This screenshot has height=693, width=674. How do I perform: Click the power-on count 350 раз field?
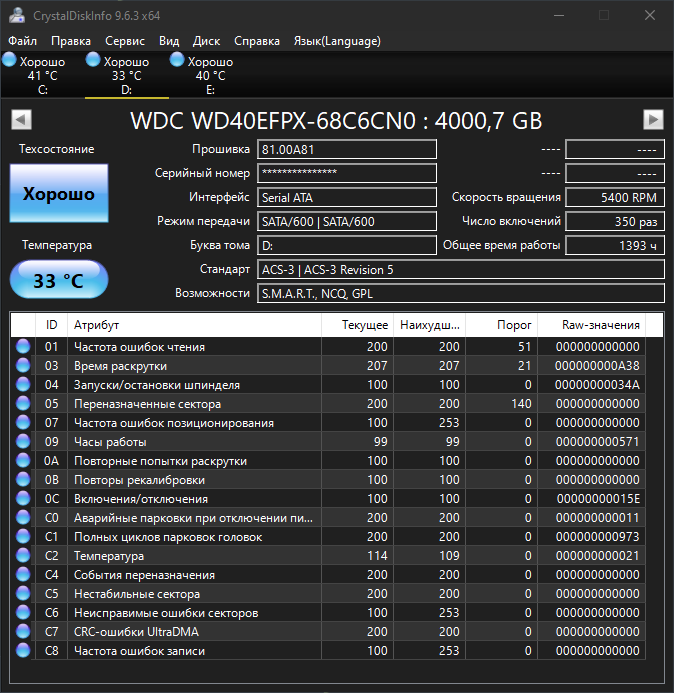click(x=615, y=221)
